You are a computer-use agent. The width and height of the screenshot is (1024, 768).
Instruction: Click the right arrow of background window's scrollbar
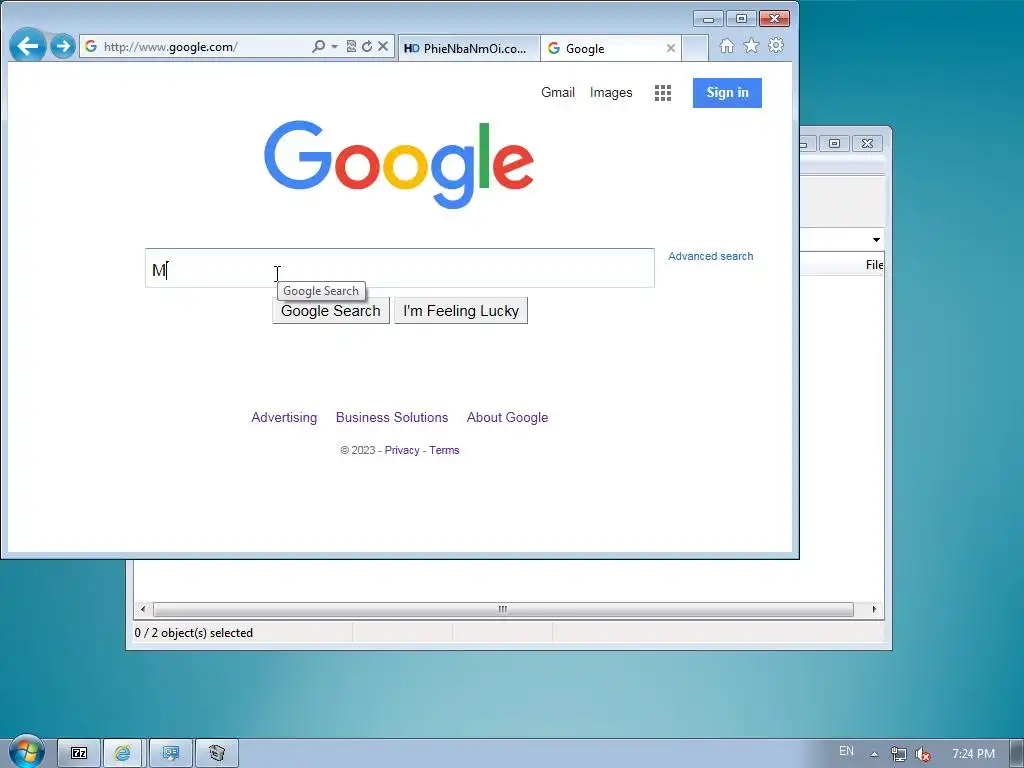(x=874, y=609)
